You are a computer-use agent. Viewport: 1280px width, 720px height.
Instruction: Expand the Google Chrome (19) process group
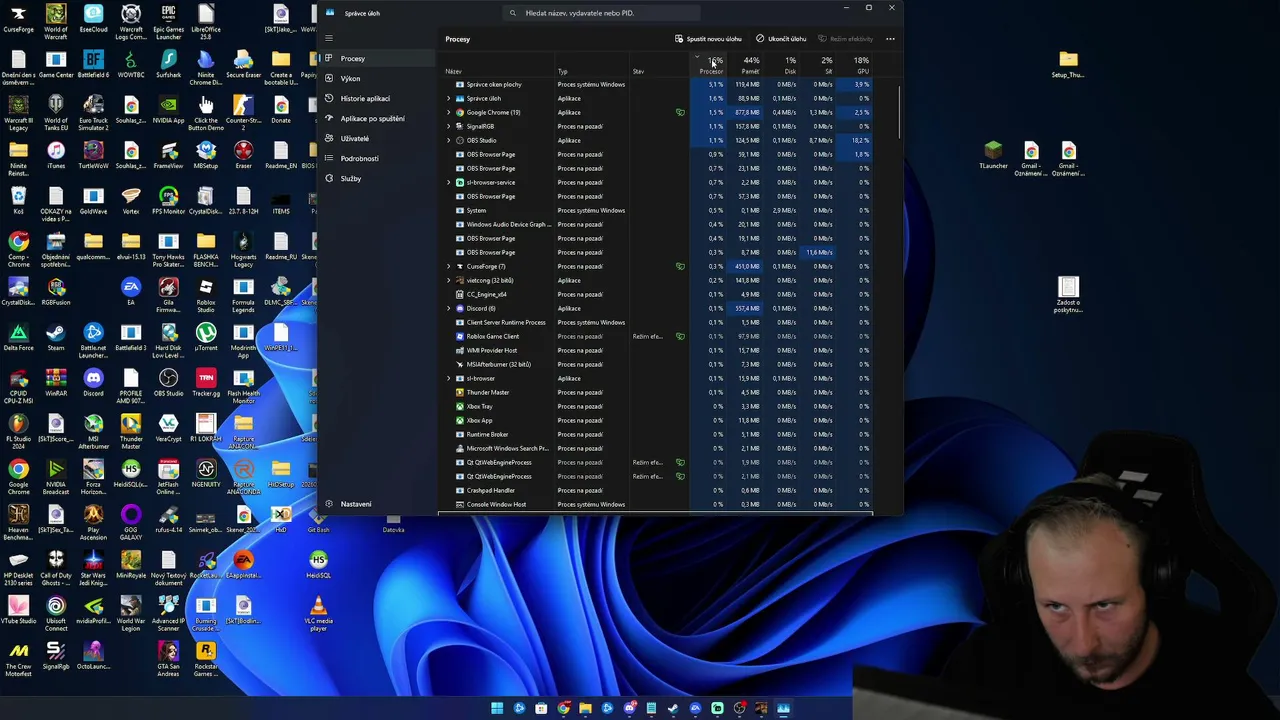[x=448, y=112]
